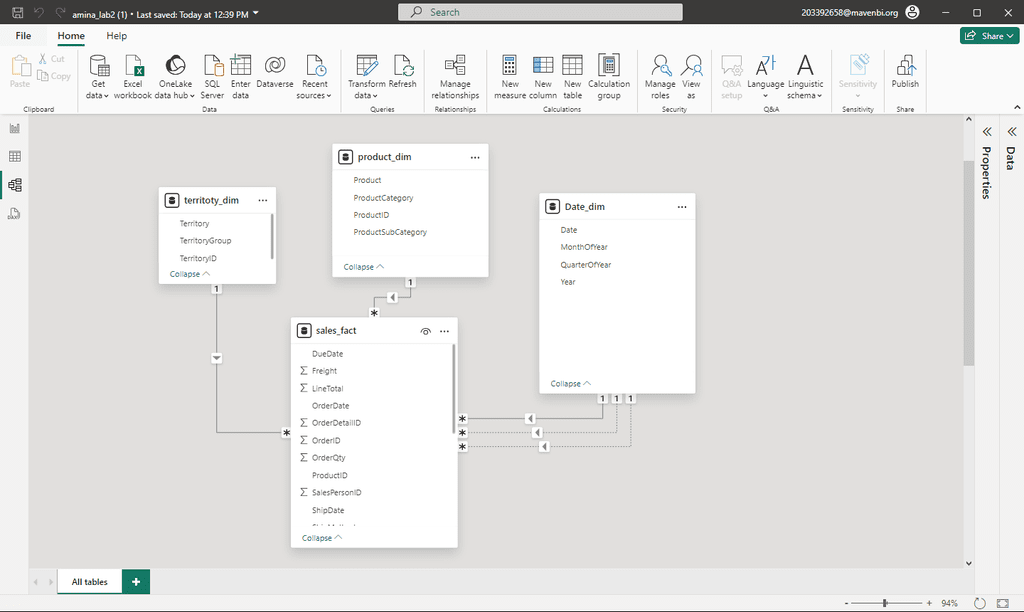This screenshot has width=1024, height=612.
Task: Click the Get data icon
Action: tap(98, 66)
